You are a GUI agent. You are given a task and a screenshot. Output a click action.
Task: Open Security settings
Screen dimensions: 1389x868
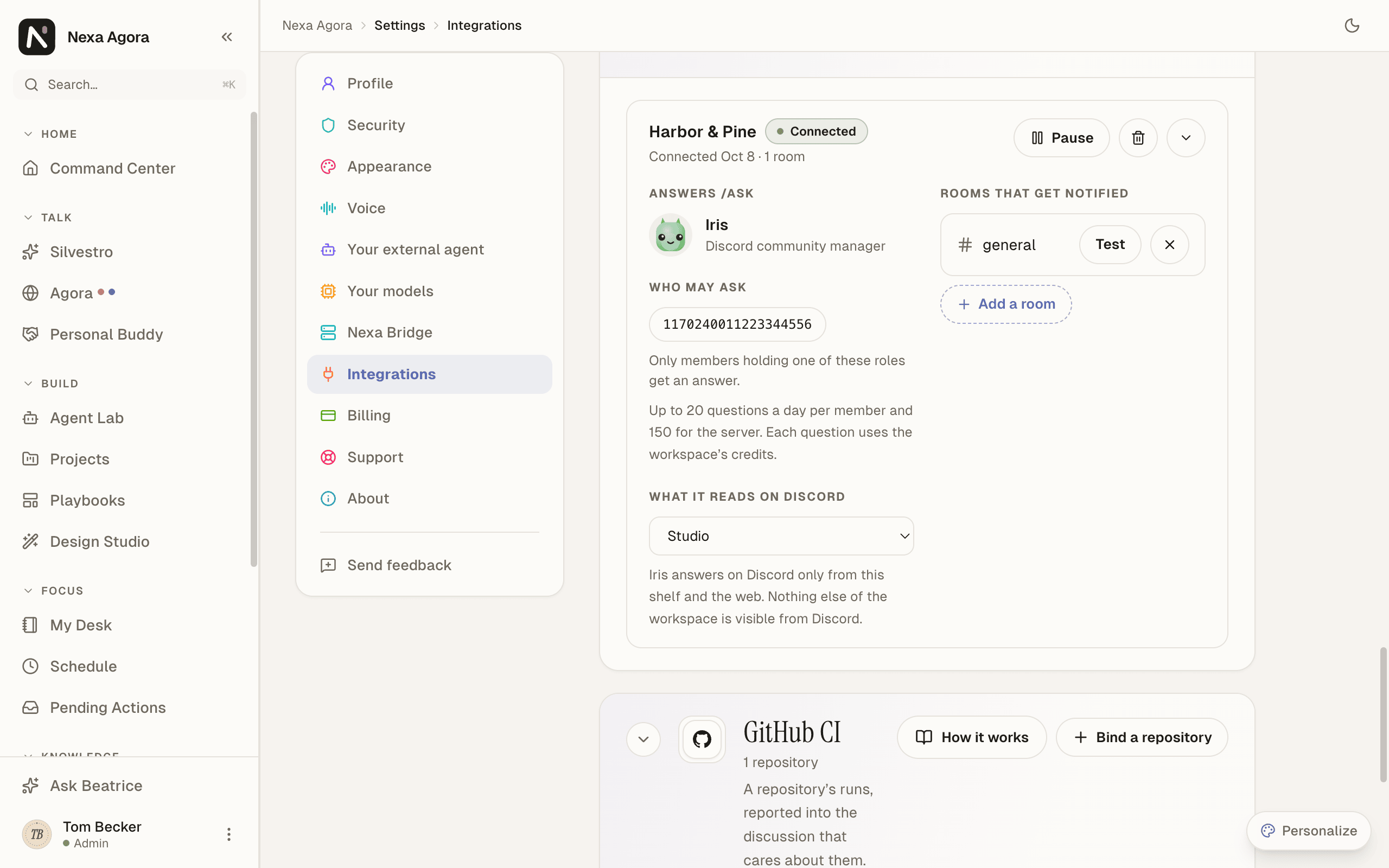tap(429, 125)
